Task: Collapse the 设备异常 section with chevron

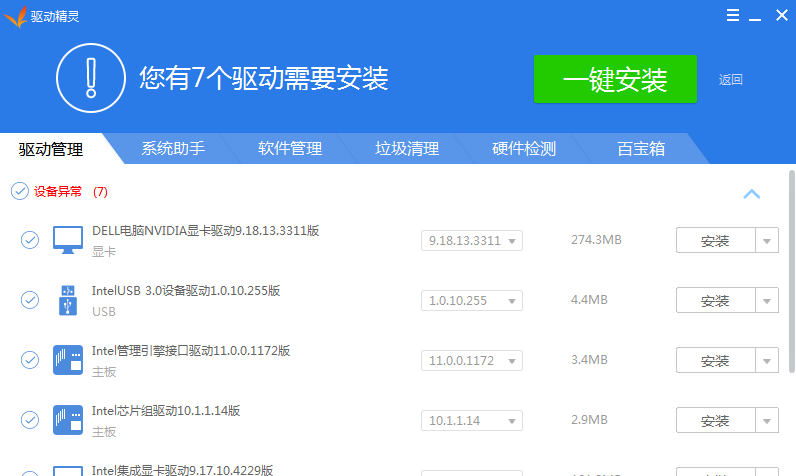Action: (x=752, y=194)
